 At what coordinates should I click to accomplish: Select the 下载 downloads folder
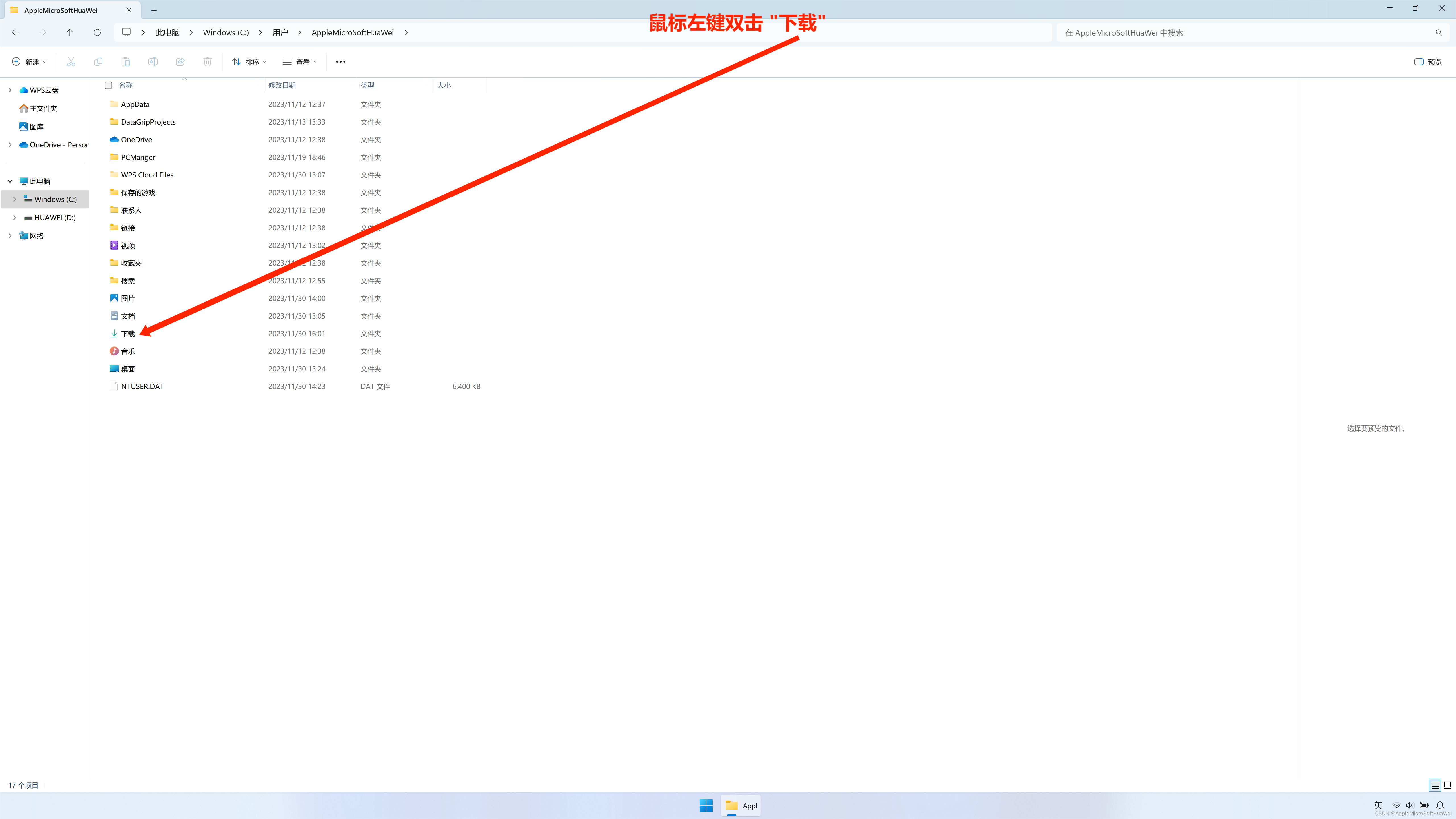128,334
